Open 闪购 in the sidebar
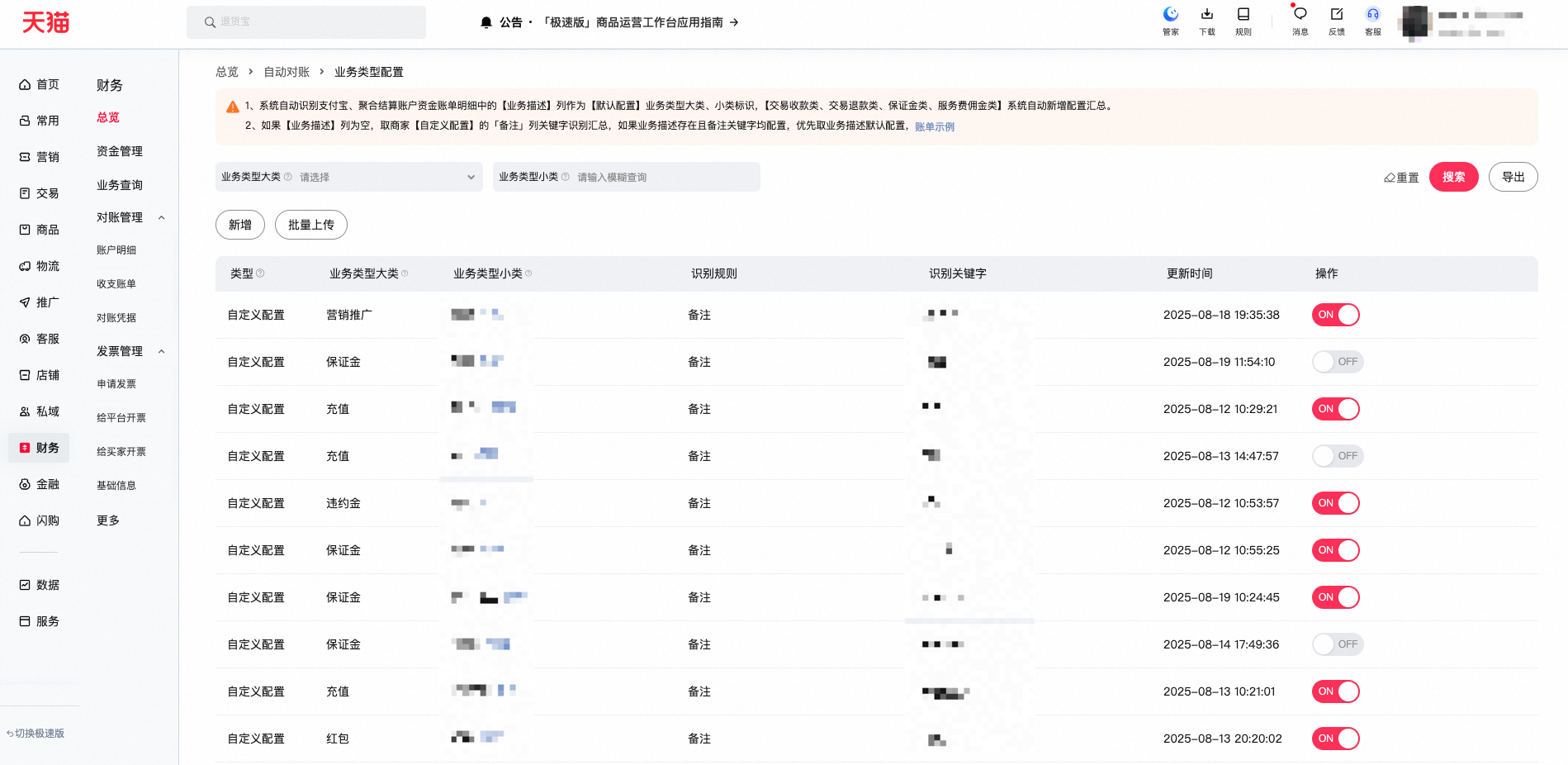 [x=40, y=520]
